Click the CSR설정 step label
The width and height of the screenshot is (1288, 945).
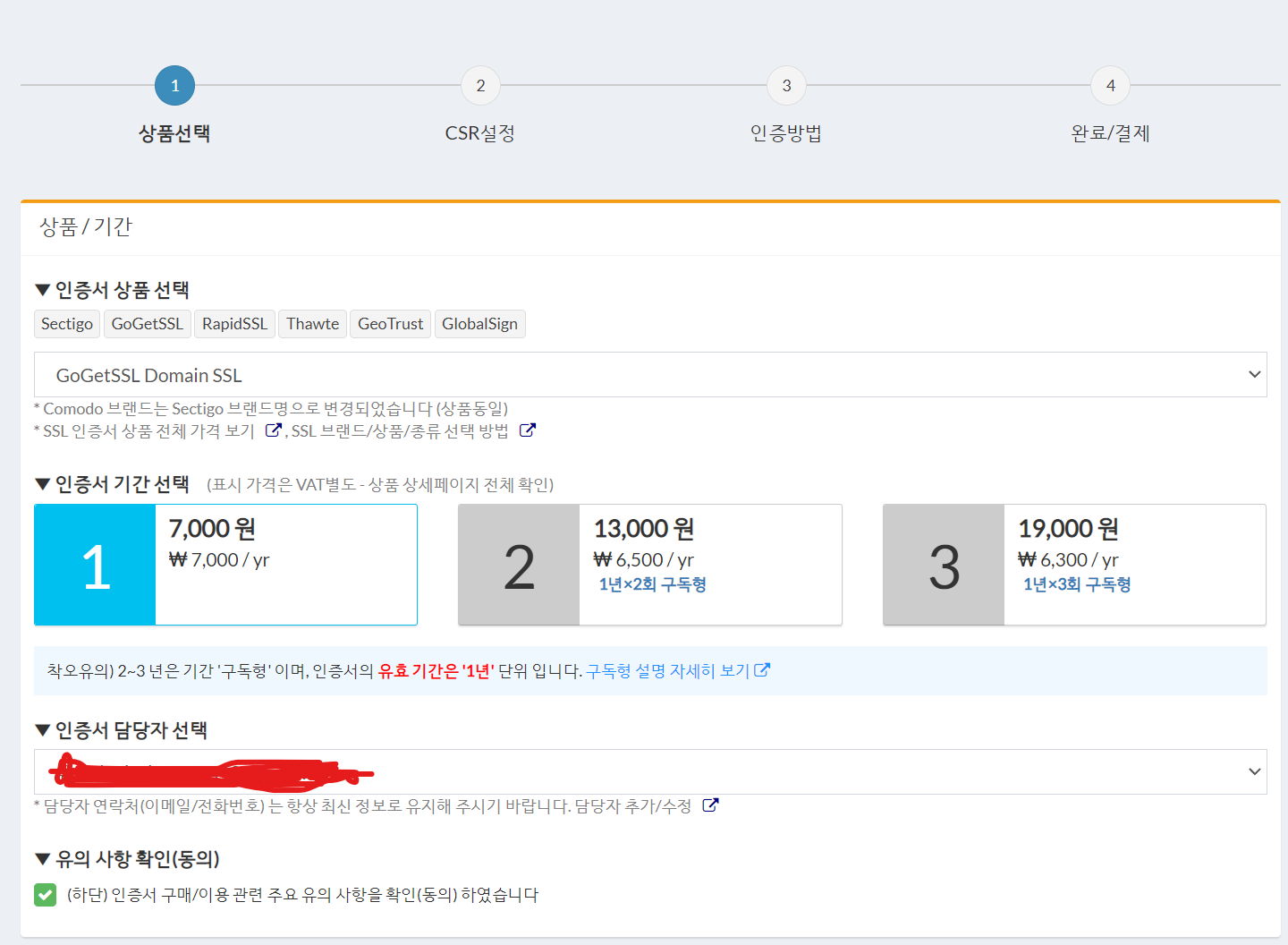click(480, 133)
